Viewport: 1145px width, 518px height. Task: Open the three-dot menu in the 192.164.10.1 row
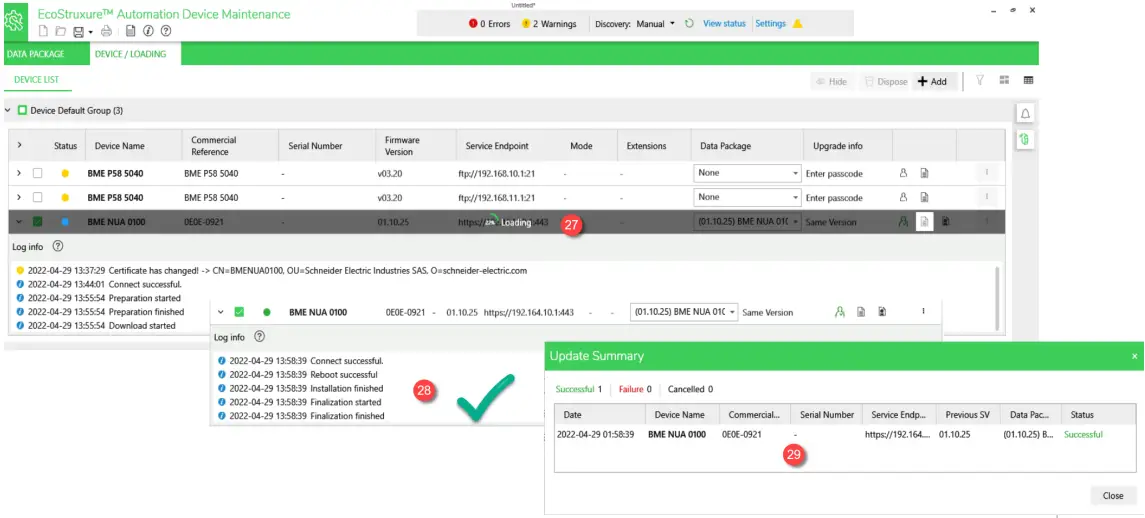(x=923, y=312)
